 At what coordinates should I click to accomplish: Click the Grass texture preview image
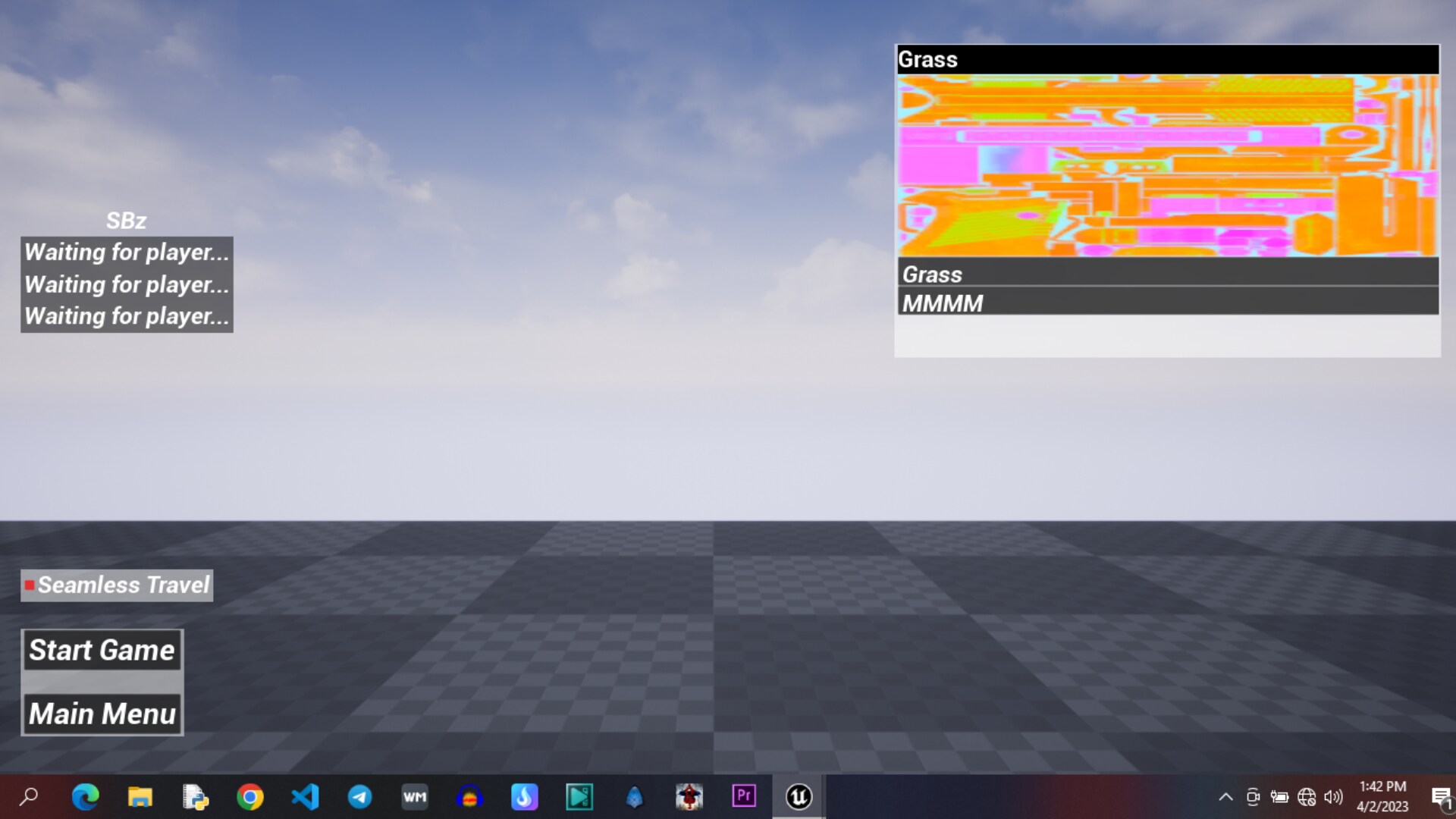(1166, 167)
